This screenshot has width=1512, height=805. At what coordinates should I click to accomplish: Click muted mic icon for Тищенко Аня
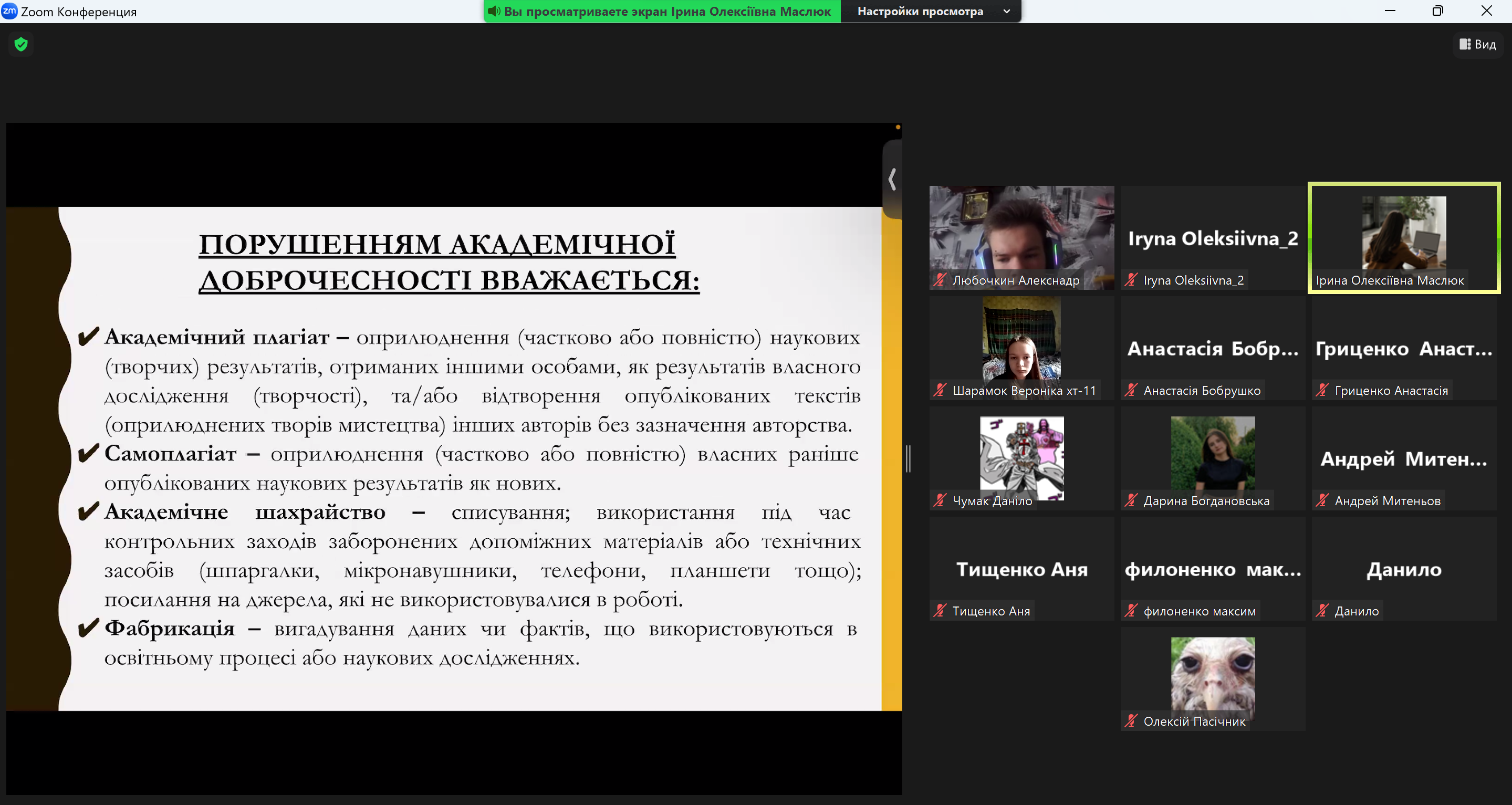pyautogui.click(x=940, y=611)
